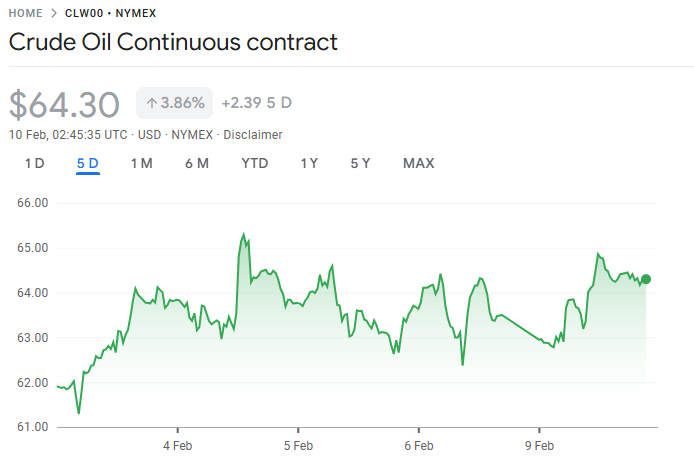Image resolution: width=694 pixels, height=463 pixels.
Task: Click the breadcrumb chevron arrow after HOME
Action: point(53,13)
